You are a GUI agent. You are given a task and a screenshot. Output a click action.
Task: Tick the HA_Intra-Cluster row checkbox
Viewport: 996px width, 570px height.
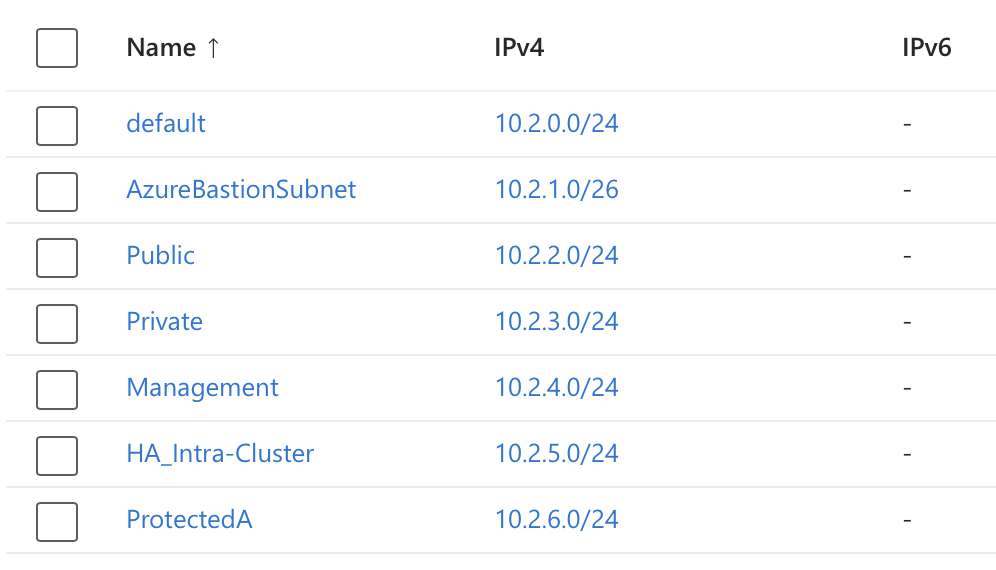tap(57, 456)
